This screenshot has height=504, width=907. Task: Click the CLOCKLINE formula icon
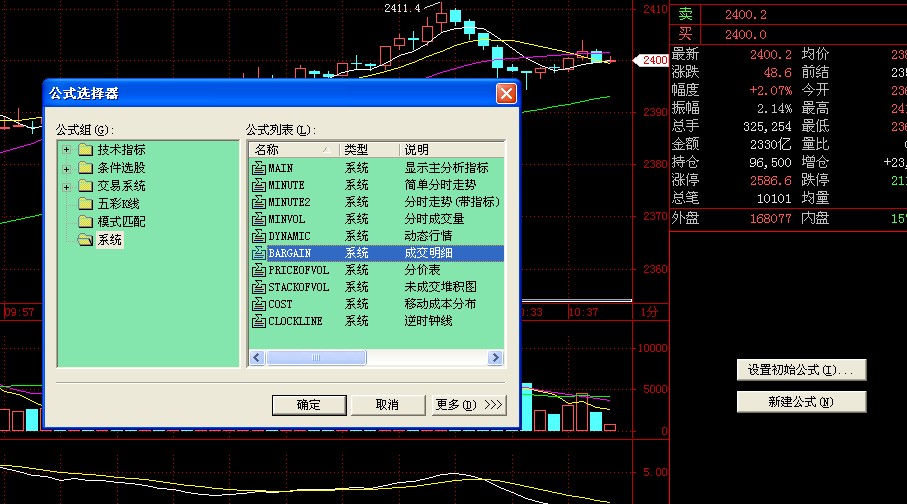coord(258,321)
